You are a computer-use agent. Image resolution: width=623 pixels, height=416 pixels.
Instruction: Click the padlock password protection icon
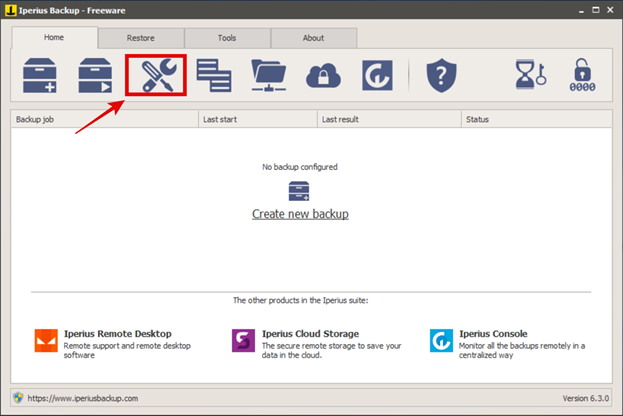(x=582, y=75)
